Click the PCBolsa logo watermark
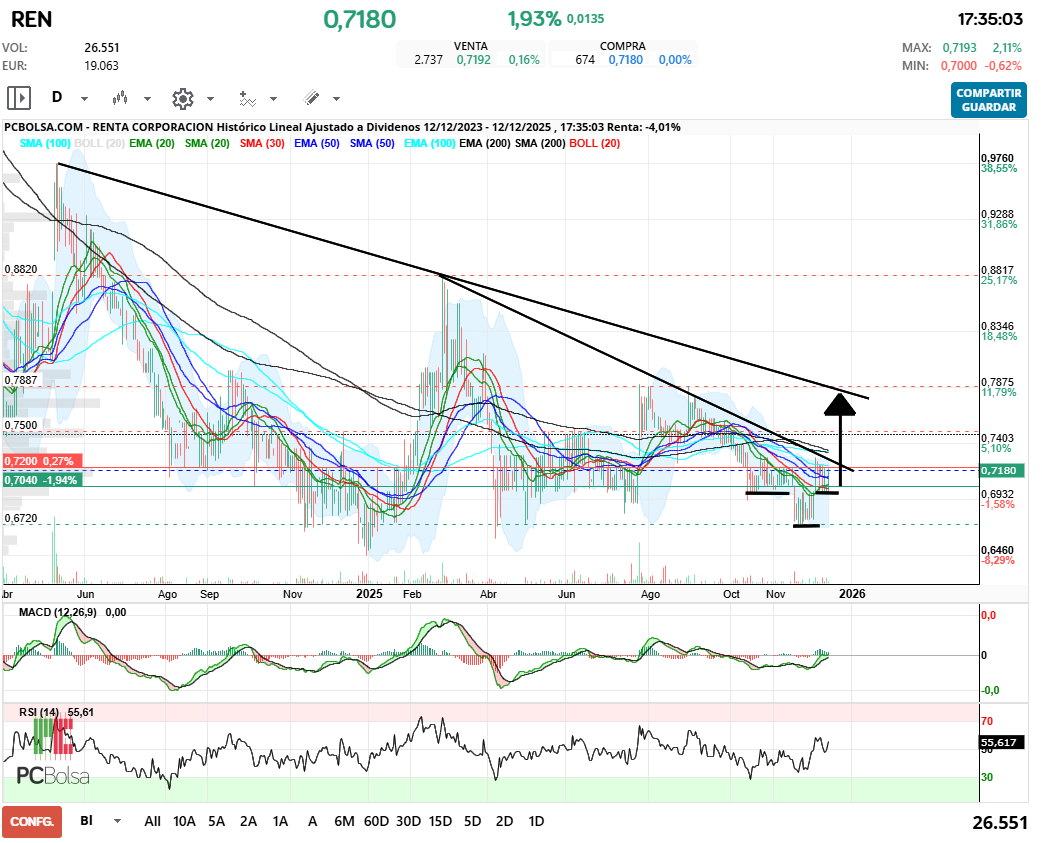This screenshot has height=843, width=1042. pos(52,776)
